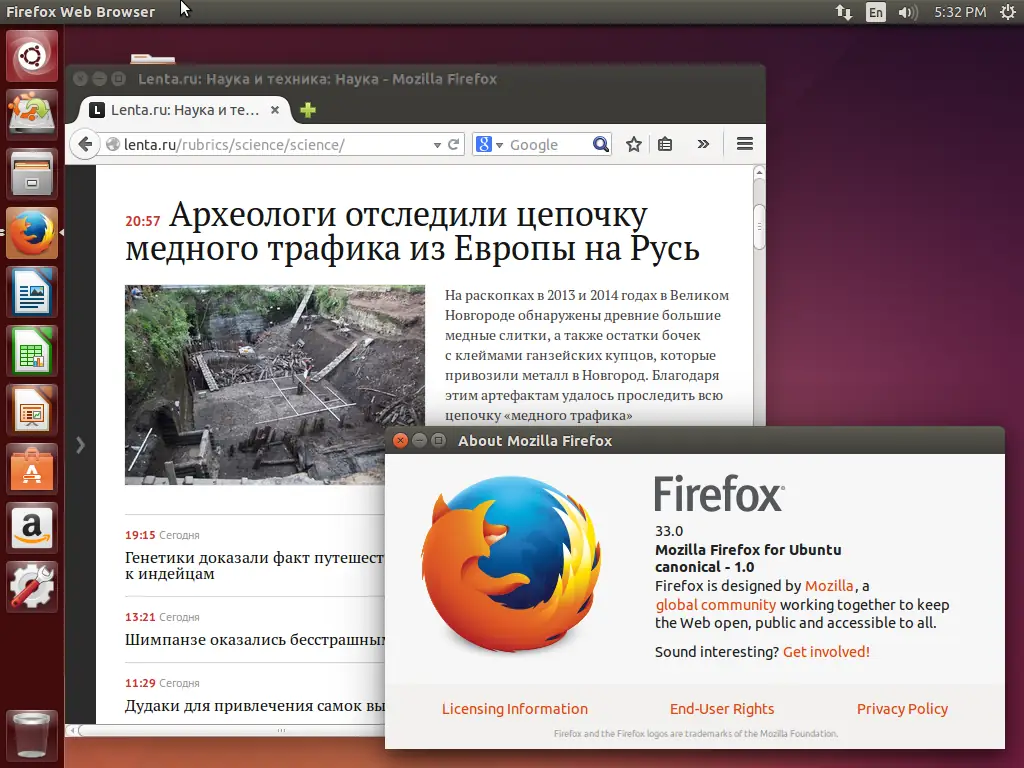The width and height of the screenshot is (1024, 768).
Task: Click the horizontal scrollbar at page bottom
Action: (x=229, y=730)
